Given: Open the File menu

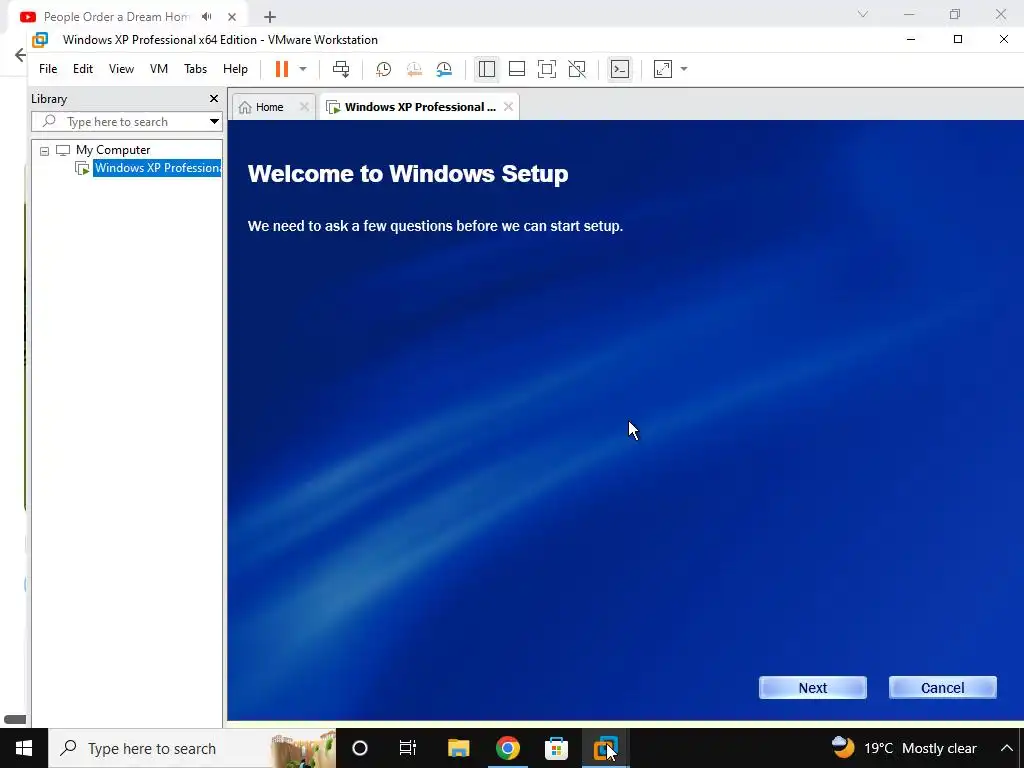Looking at the screenshot, I should click(48, 69).
